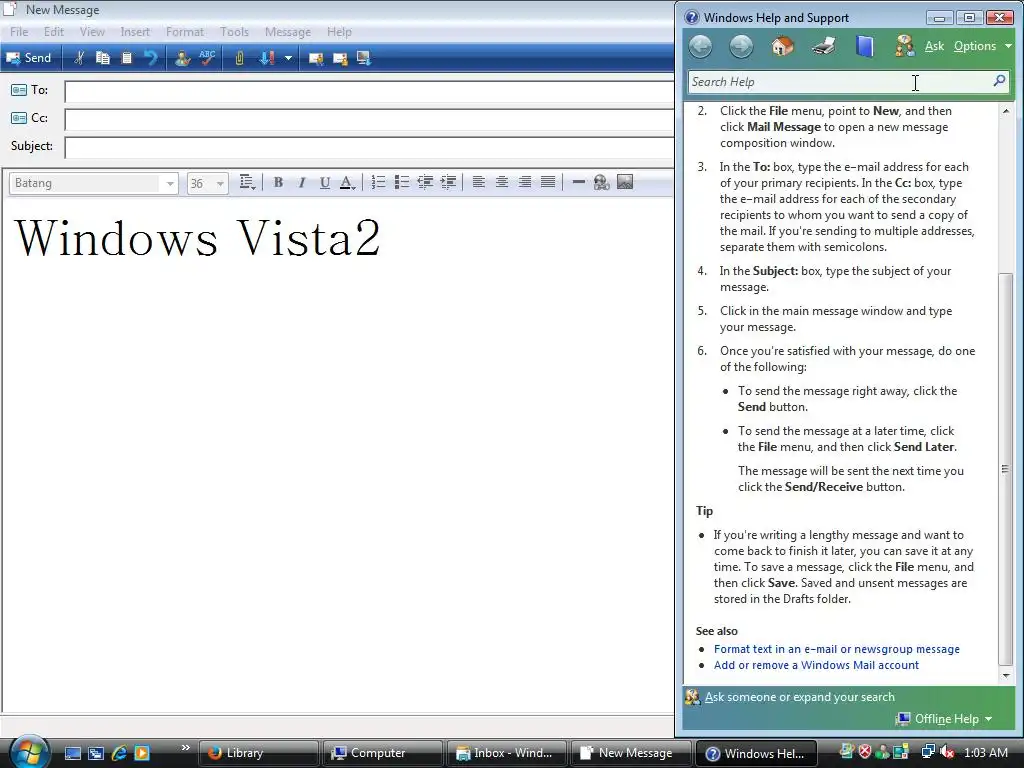
Task: Open Add or remove Windows Mail account link
Action: [816, 665]
